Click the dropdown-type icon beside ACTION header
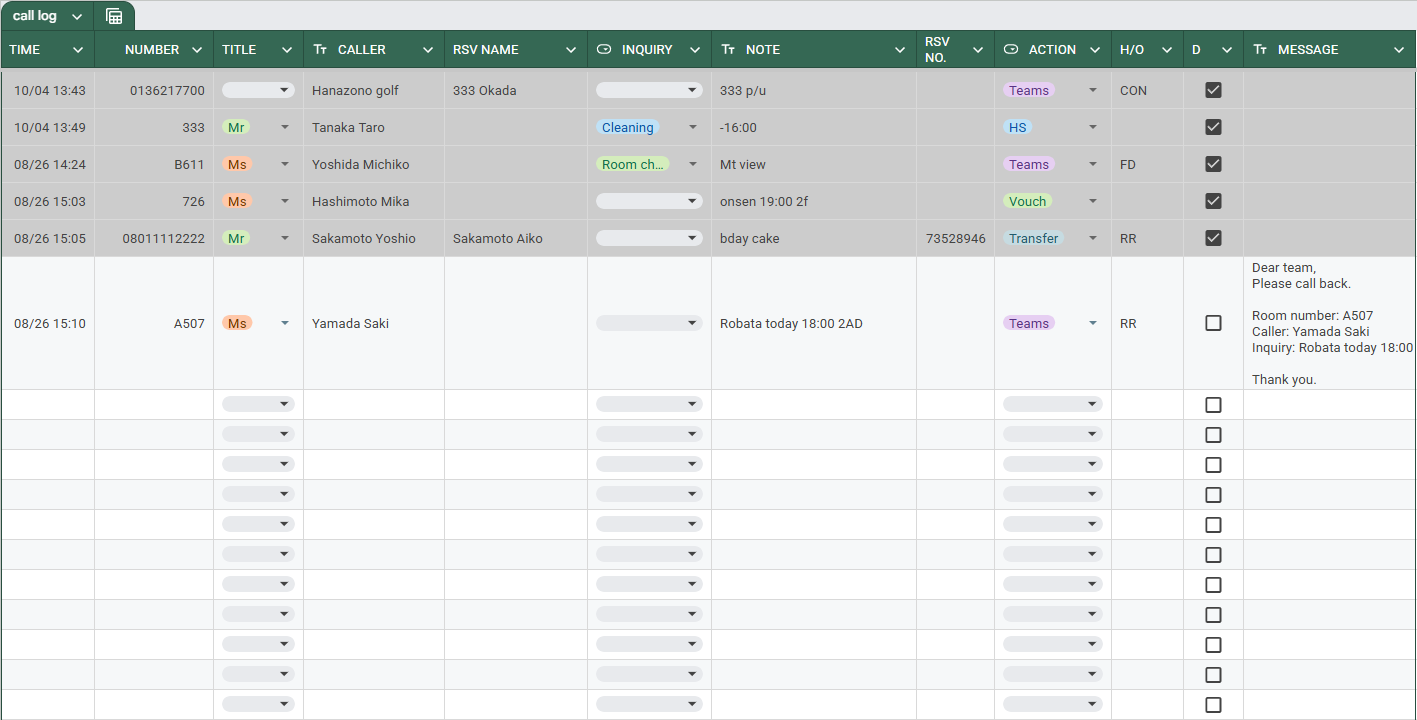Viewport: 1417px width, 720px height. point(1011,49)
